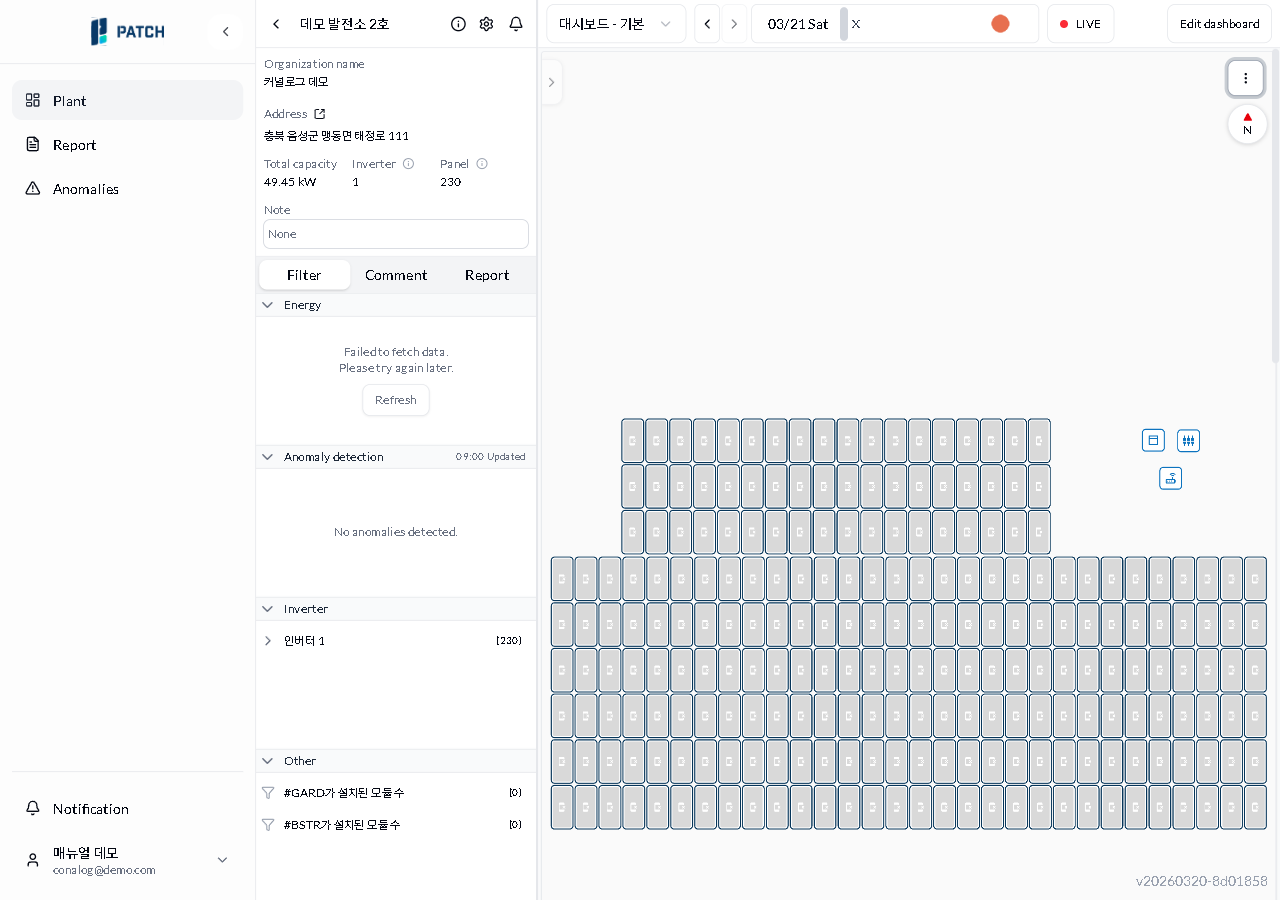Click Edit dashboard button
Image resolution: width=1280 pixels, height=900 pixels.
[1219, 24]
